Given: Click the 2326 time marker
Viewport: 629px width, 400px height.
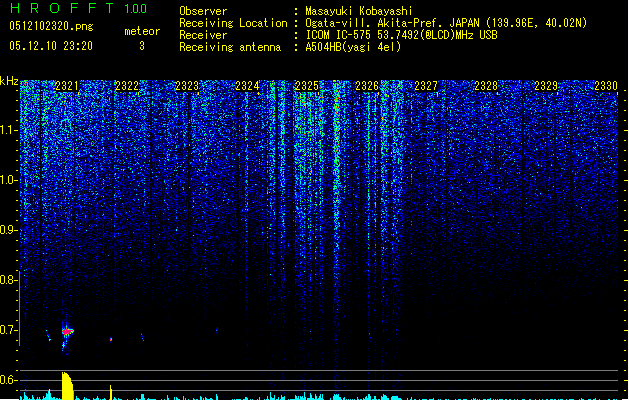Looking at the screenshot, I should [x=367, y=86].
